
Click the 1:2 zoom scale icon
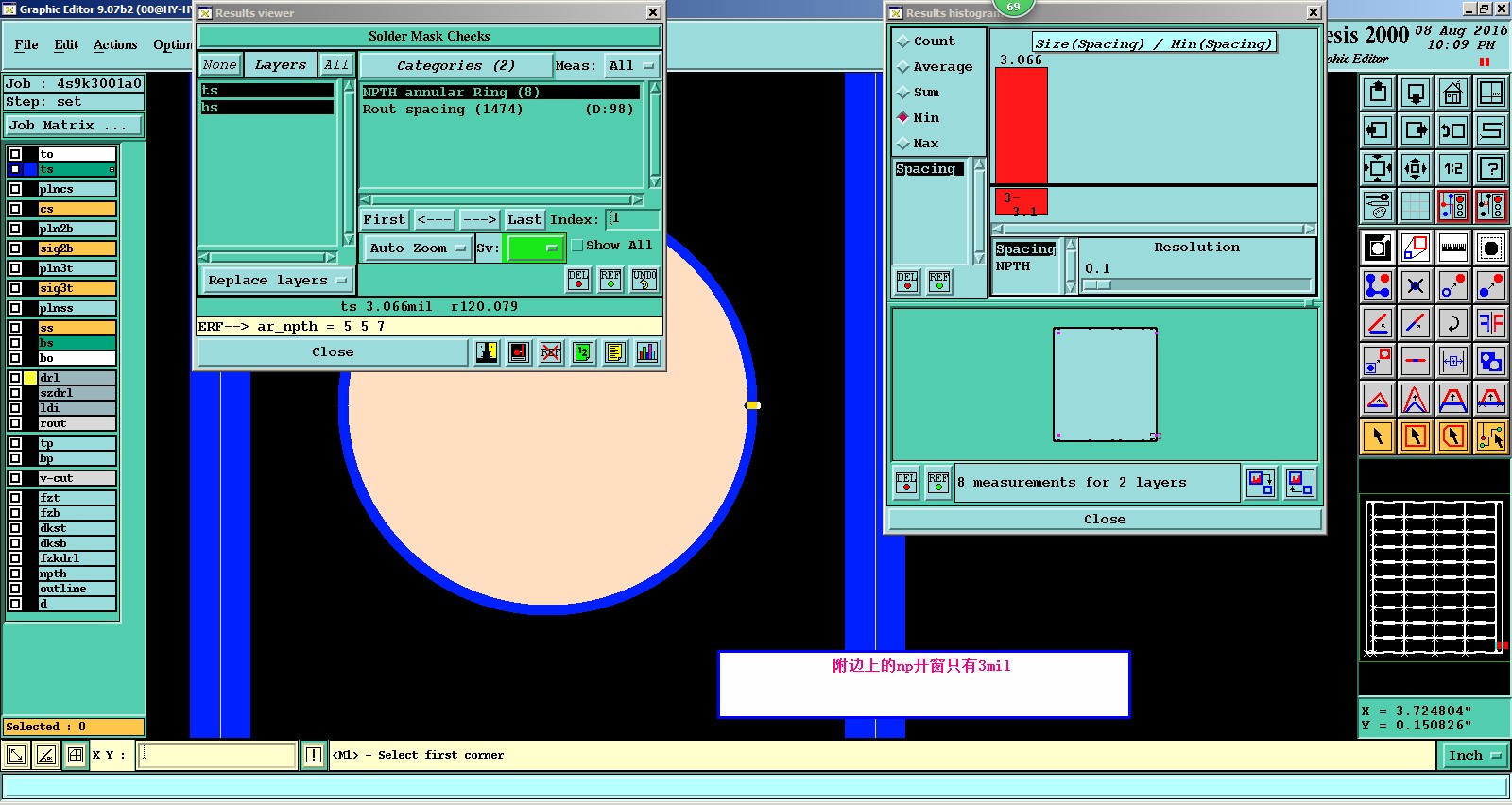[x=1453, y=168]
